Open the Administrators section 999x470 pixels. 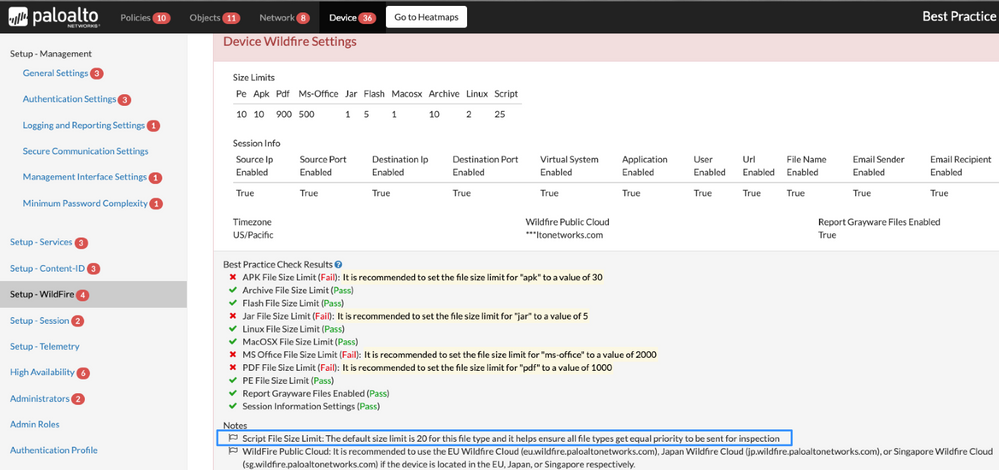(x=40, y=399)
